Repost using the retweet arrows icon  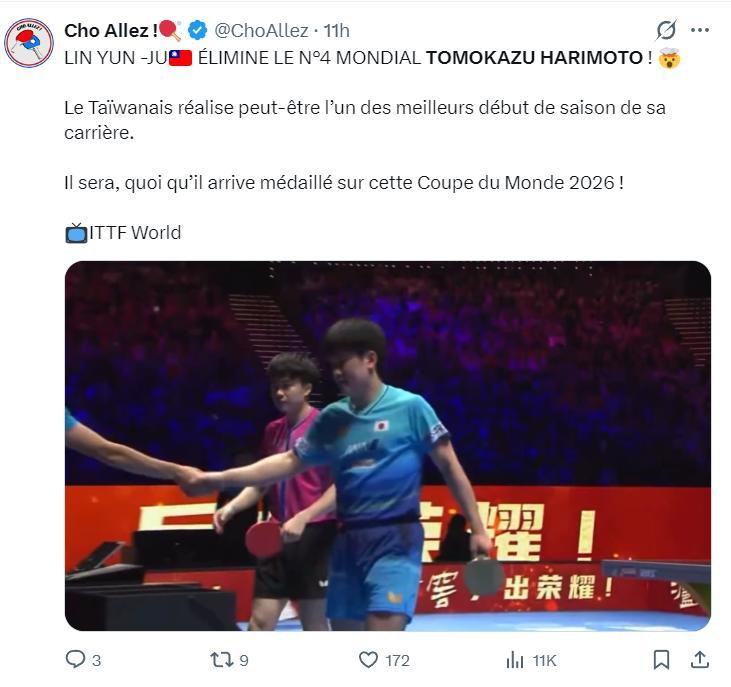[x=221, y=660]
